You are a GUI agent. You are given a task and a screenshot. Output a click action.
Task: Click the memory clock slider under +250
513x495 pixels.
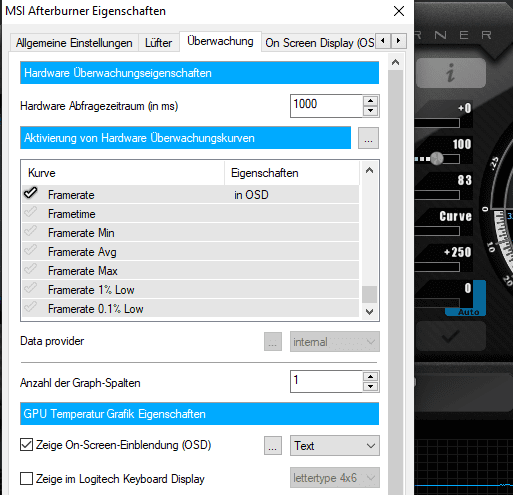click(x=437, y=267)
